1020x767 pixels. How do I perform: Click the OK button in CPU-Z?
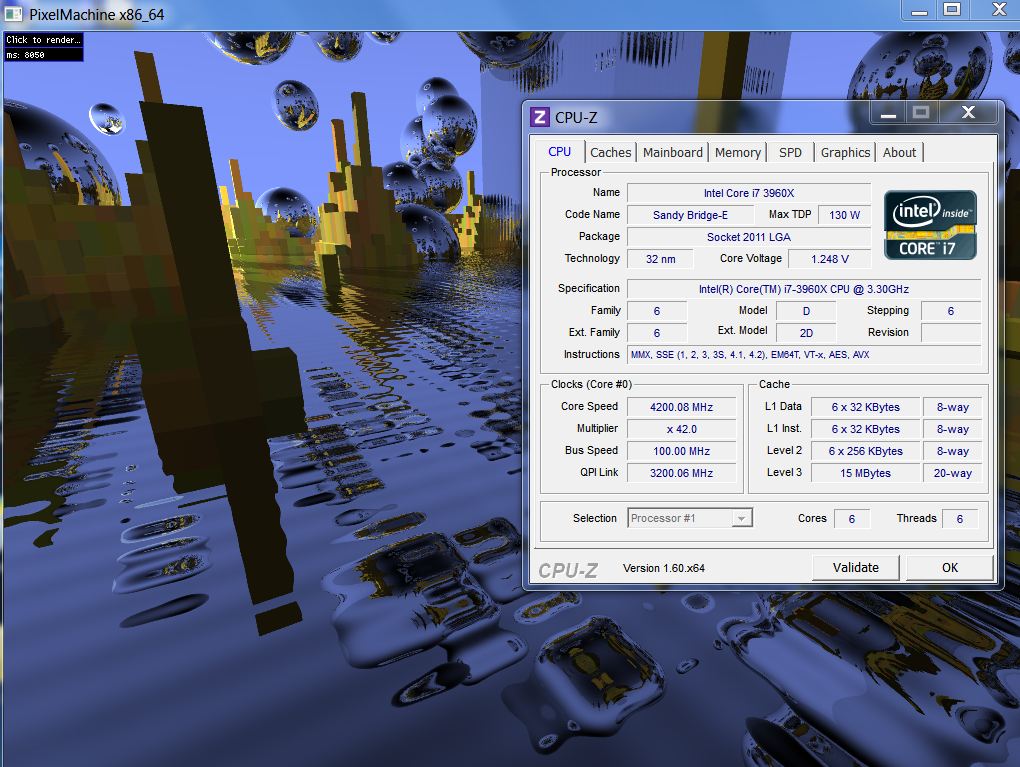pos(949,567)
